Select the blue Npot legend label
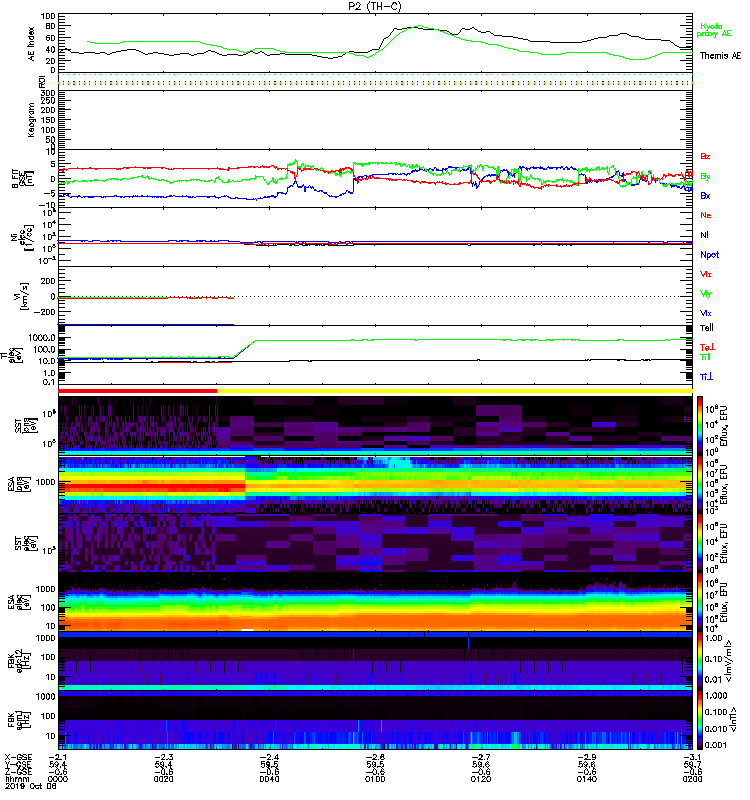 click(709, 255)
